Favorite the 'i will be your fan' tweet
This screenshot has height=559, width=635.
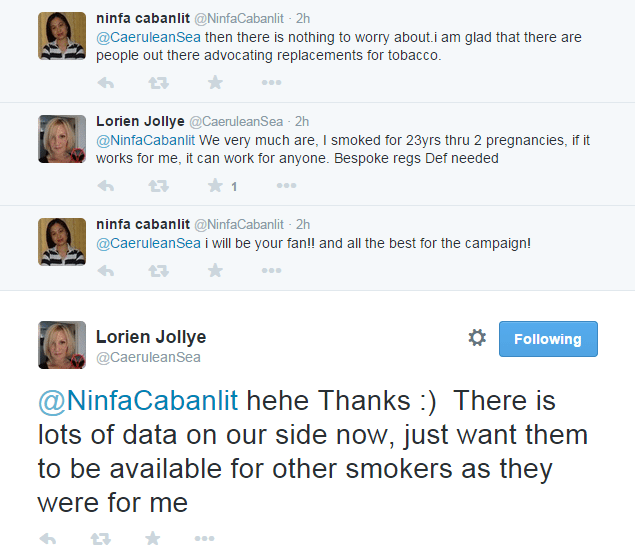[x=215, y=270]
